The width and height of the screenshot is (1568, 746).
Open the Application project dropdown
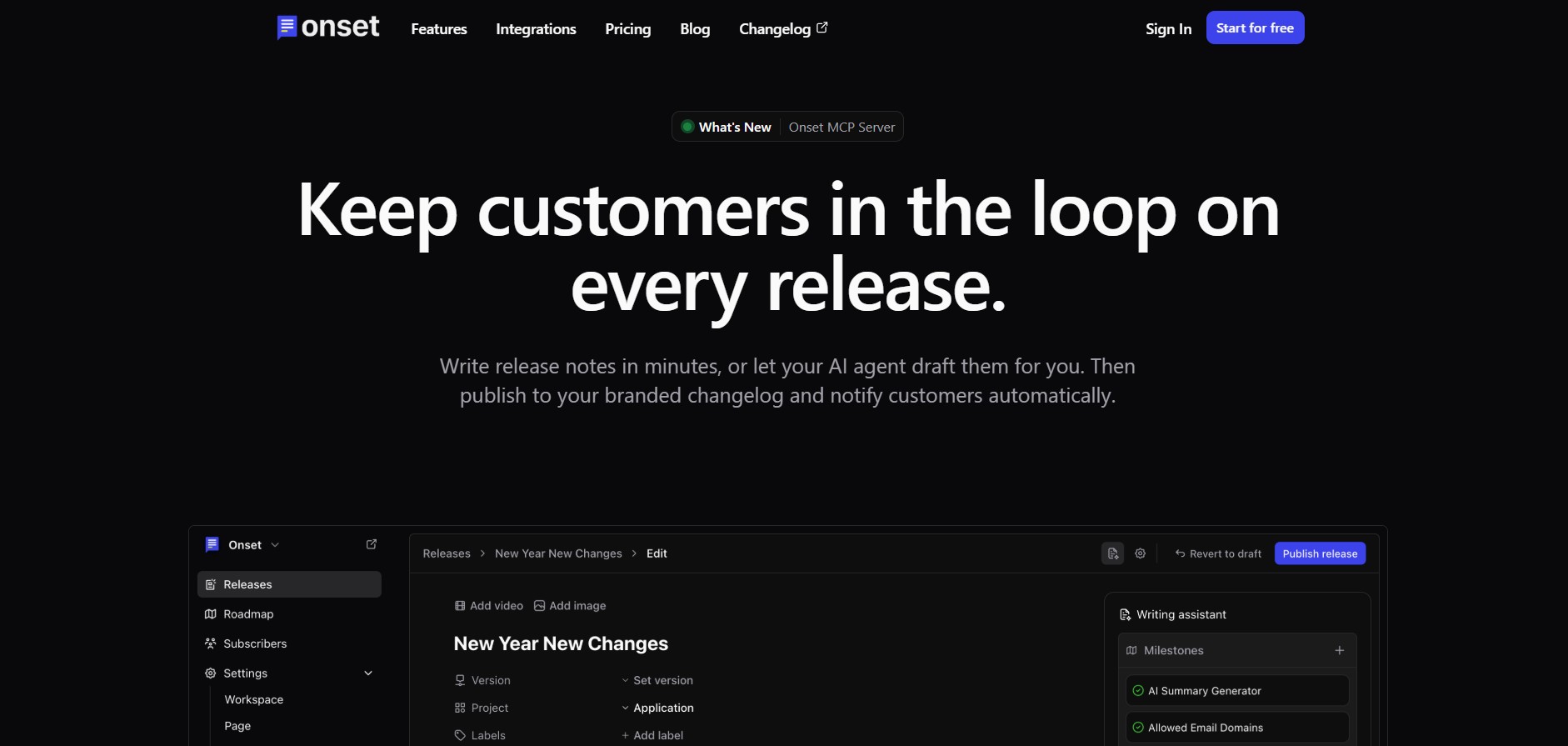[x=657, y=708]
